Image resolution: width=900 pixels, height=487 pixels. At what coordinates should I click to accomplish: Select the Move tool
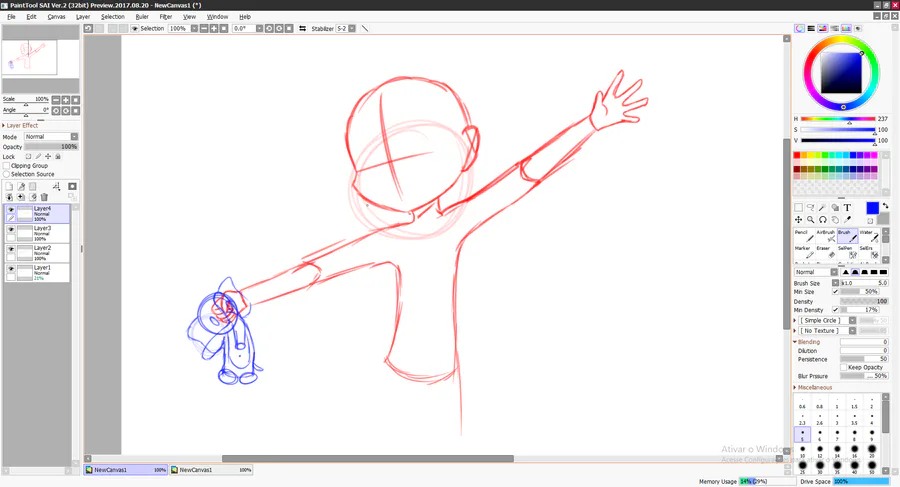click(x=798, y=219)
